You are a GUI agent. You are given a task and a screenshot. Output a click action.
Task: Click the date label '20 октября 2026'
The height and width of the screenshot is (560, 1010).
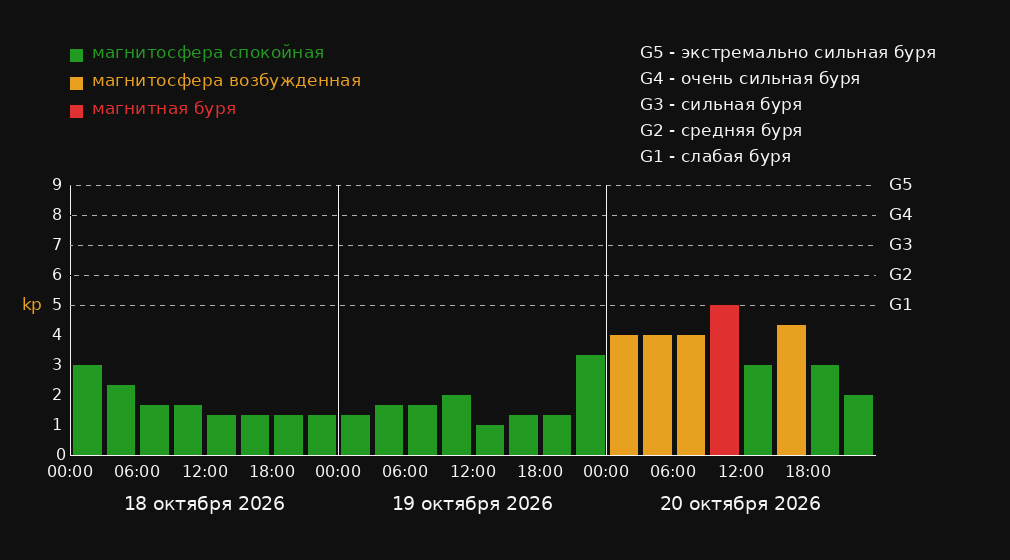(x=740, y=504)
